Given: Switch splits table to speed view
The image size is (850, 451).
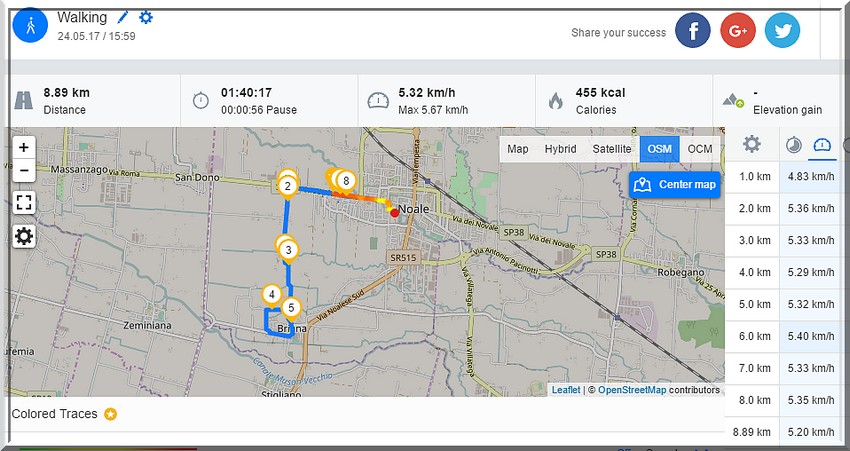Looking at the screenshot, I should point(822,145).
